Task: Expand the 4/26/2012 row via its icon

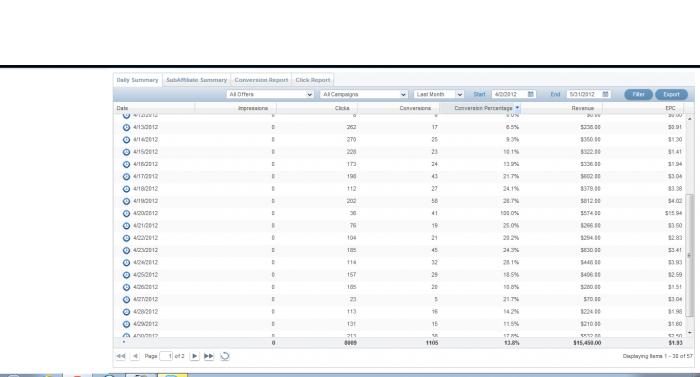Action: pos(126,287)
